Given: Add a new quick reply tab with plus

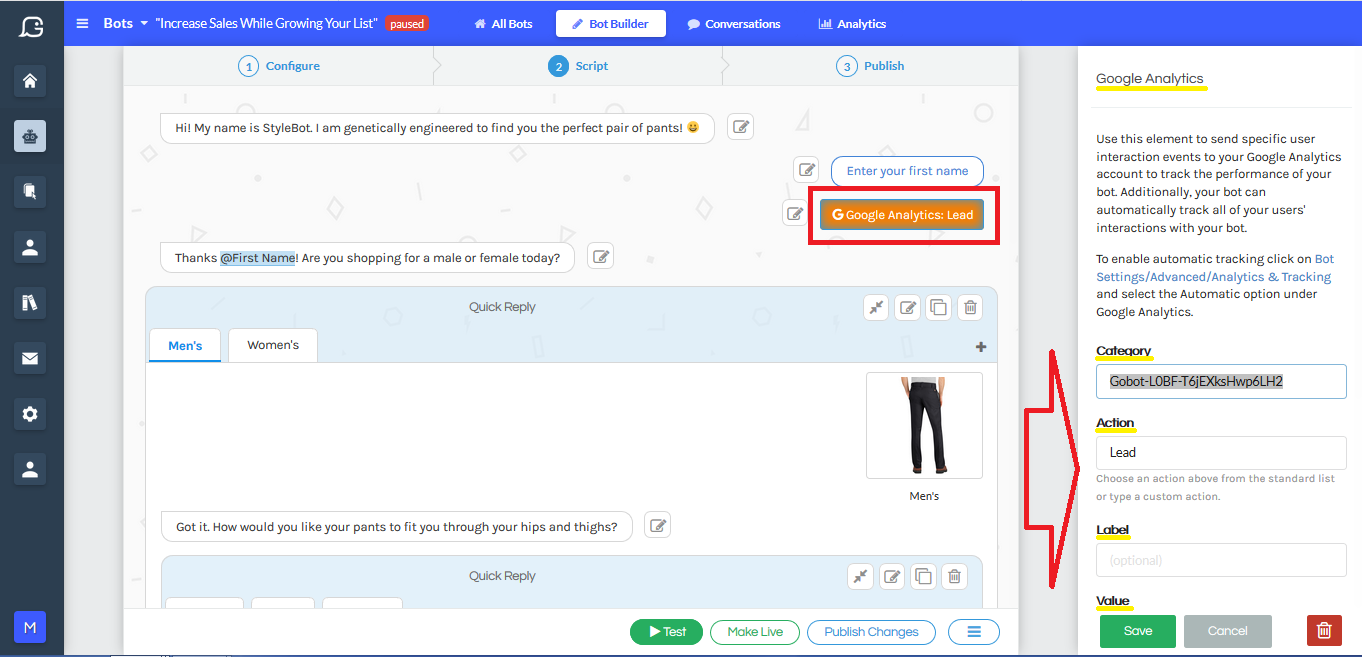Looking at the screenshot, I should coord(981,347).
